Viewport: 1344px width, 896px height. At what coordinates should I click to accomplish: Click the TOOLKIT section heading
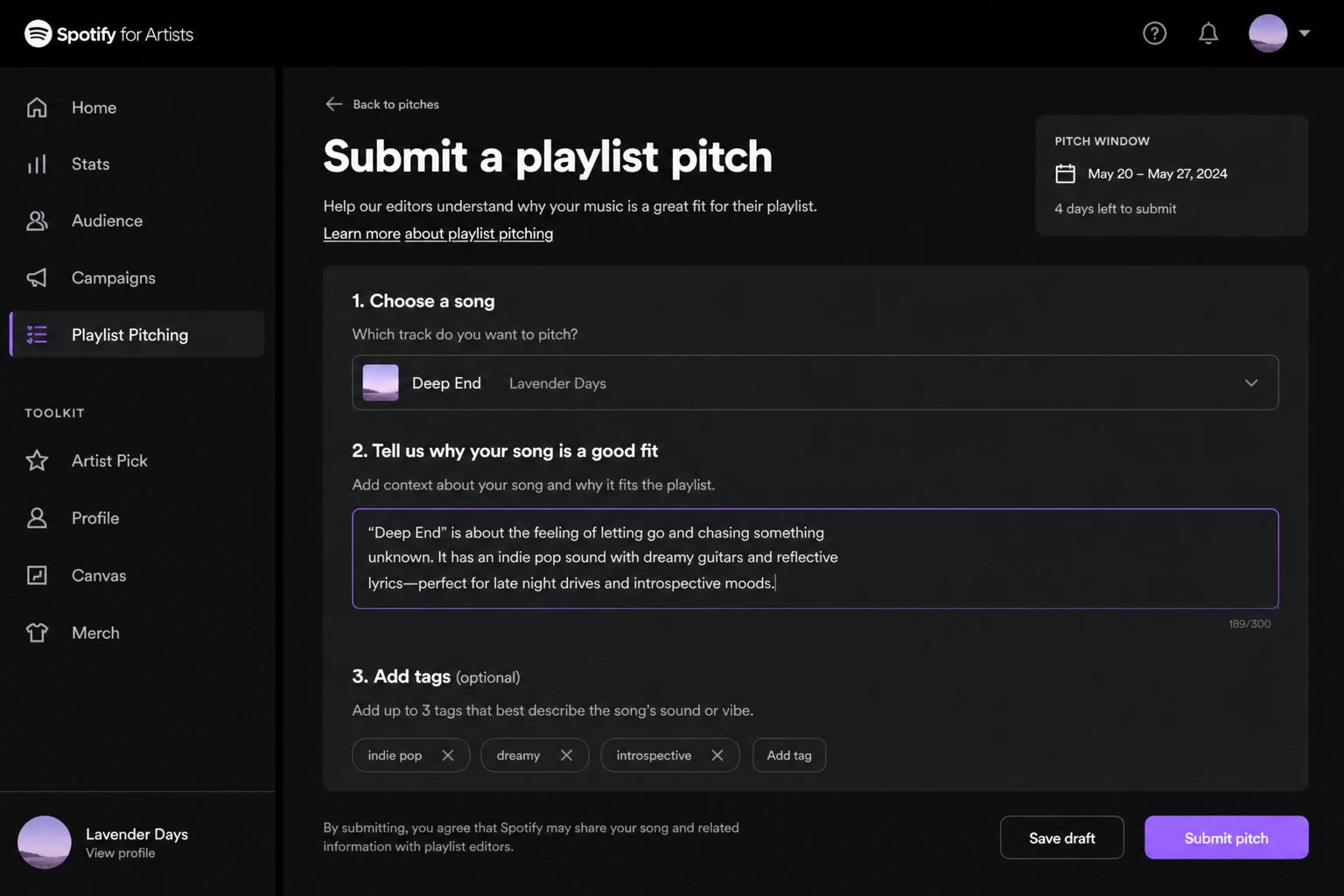(x=54, y=413)
